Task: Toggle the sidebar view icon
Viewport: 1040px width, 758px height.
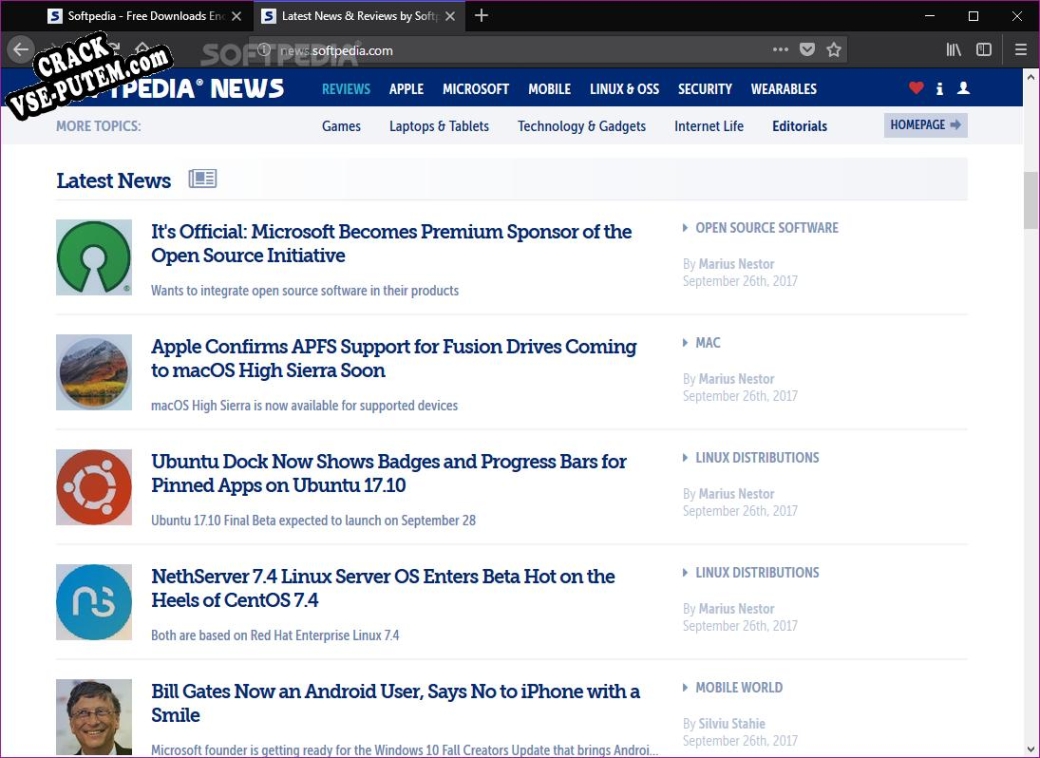Action: click(x=984, y=50)
